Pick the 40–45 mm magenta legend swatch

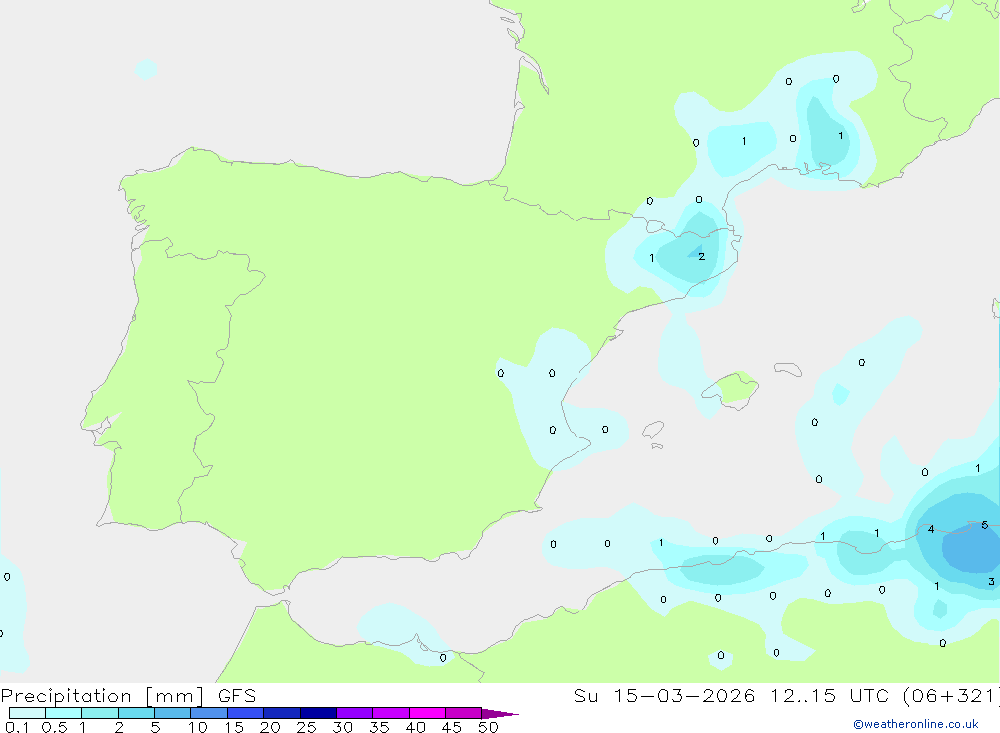coord(427,713)
